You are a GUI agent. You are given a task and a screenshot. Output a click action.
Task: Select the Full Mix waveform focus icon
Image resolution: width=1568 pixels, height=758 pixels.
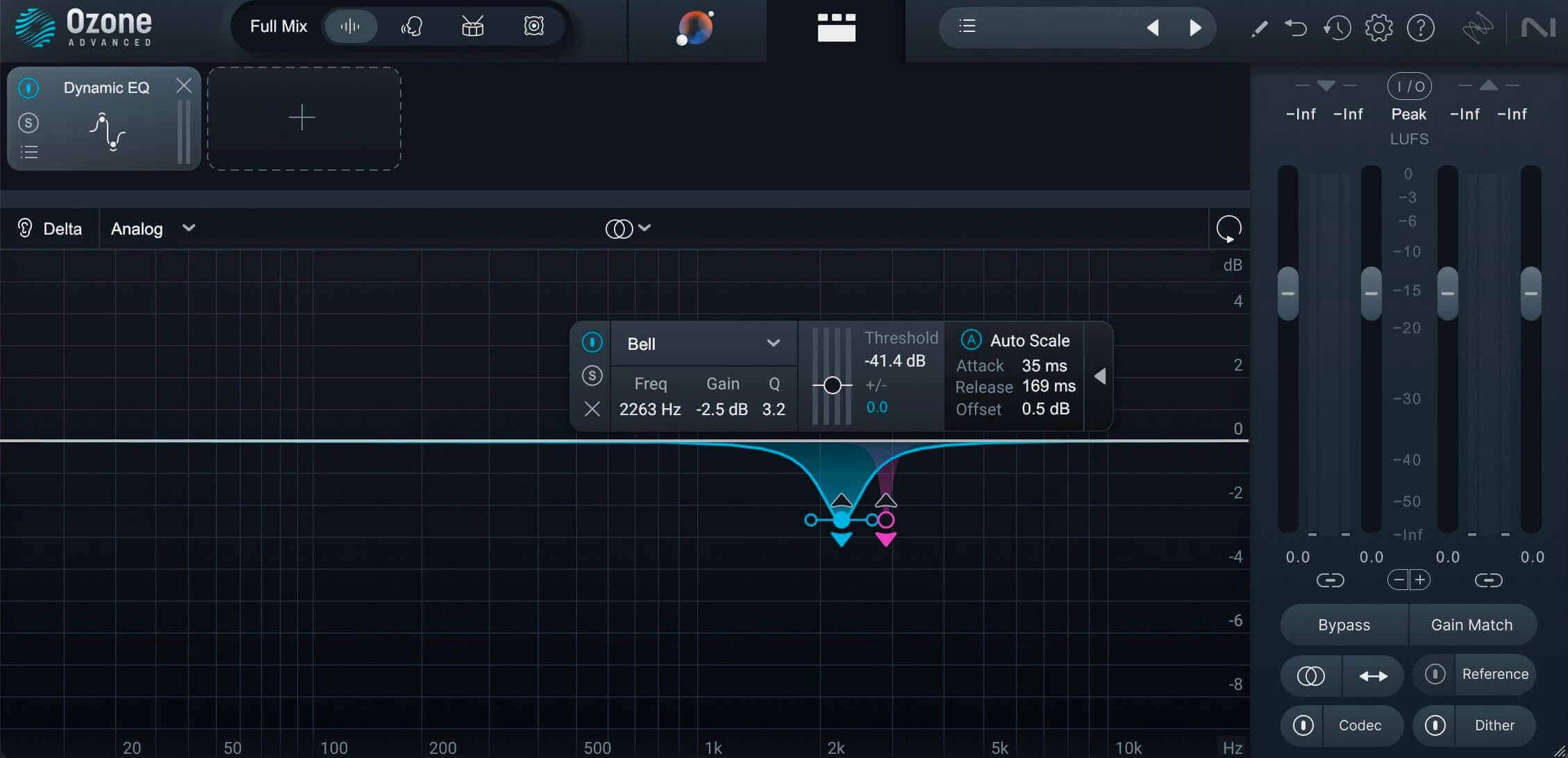[351, 27]
